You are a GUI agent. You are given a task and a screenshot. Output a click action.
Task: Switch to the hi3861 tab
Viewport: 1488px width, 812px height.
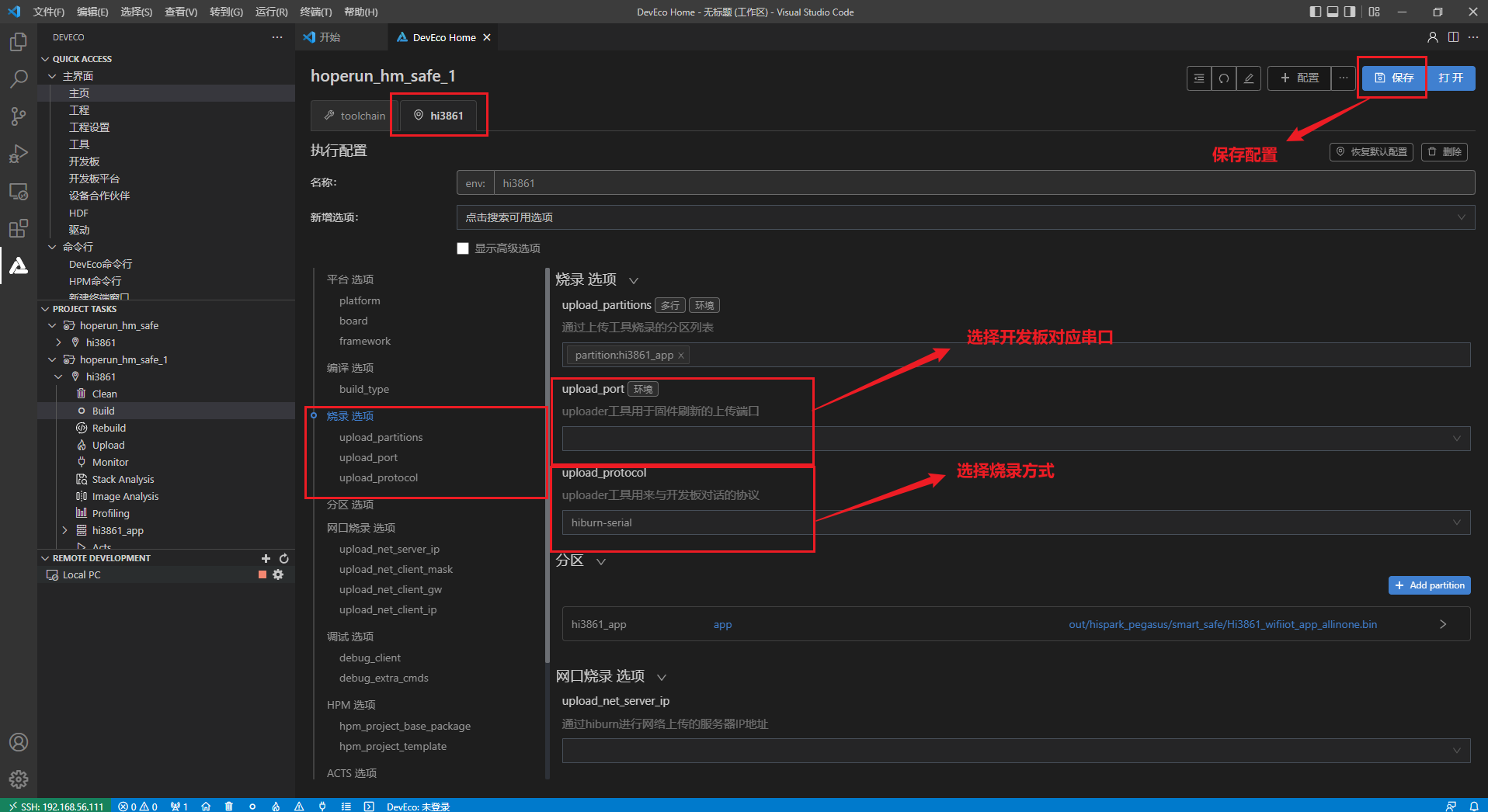point(439,116)
